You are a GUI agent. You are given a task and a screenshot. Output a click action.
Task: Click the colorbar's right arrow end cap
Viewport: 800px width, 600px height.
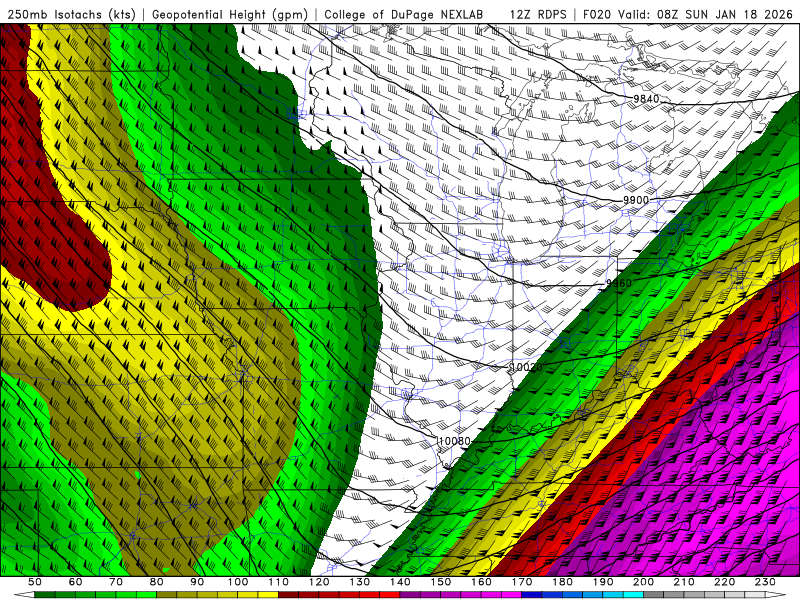coord(776,595)
